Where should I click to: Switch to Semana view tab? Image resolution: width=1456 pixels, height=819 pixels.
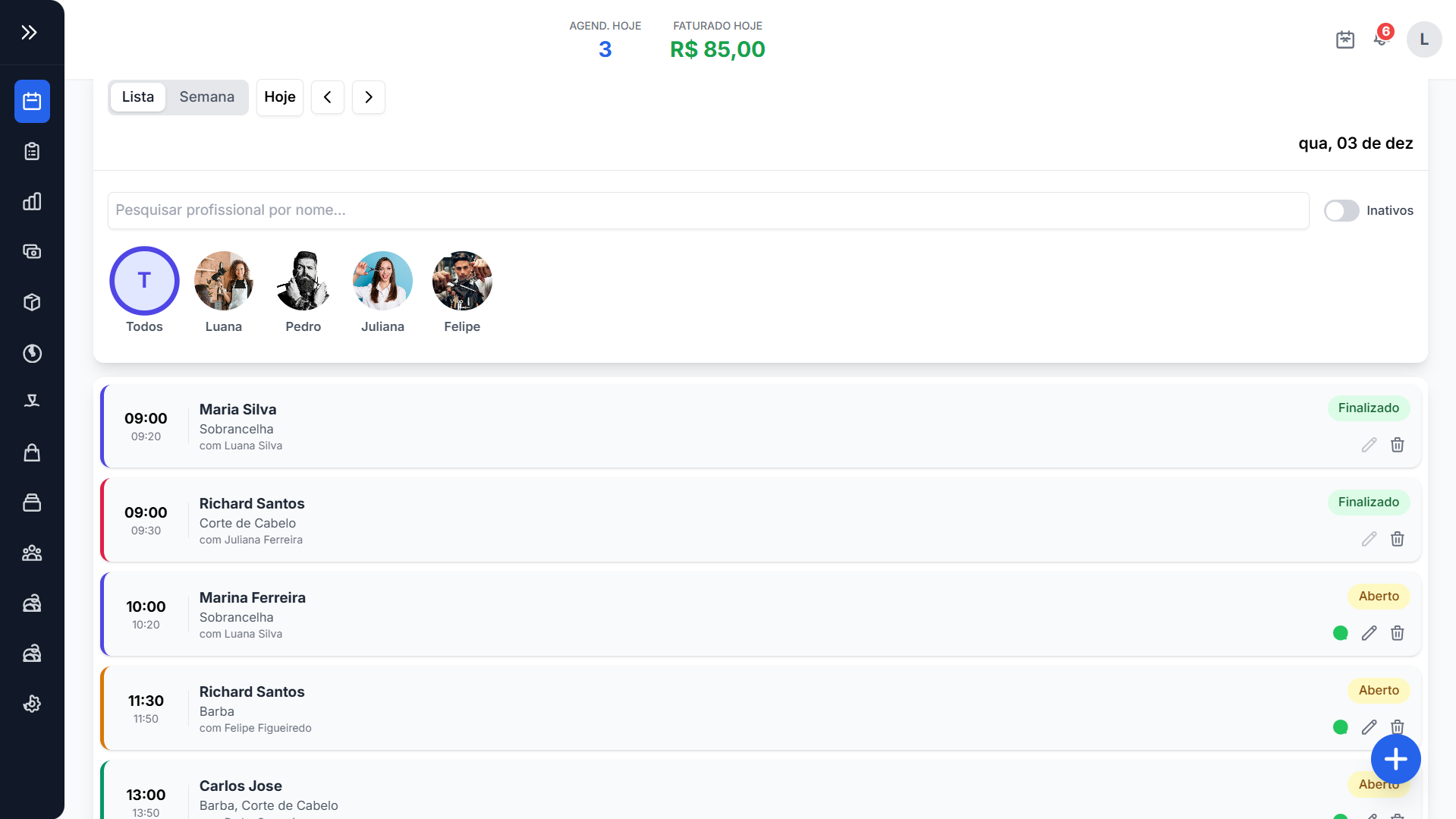[x=206, y=97]
